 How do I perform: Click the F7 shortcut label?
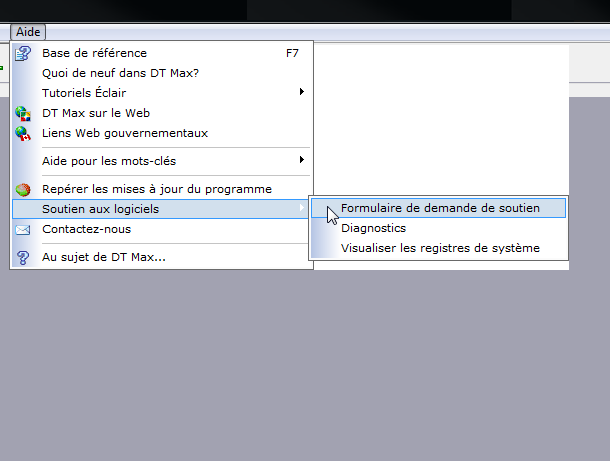click(x=292, y=53)
